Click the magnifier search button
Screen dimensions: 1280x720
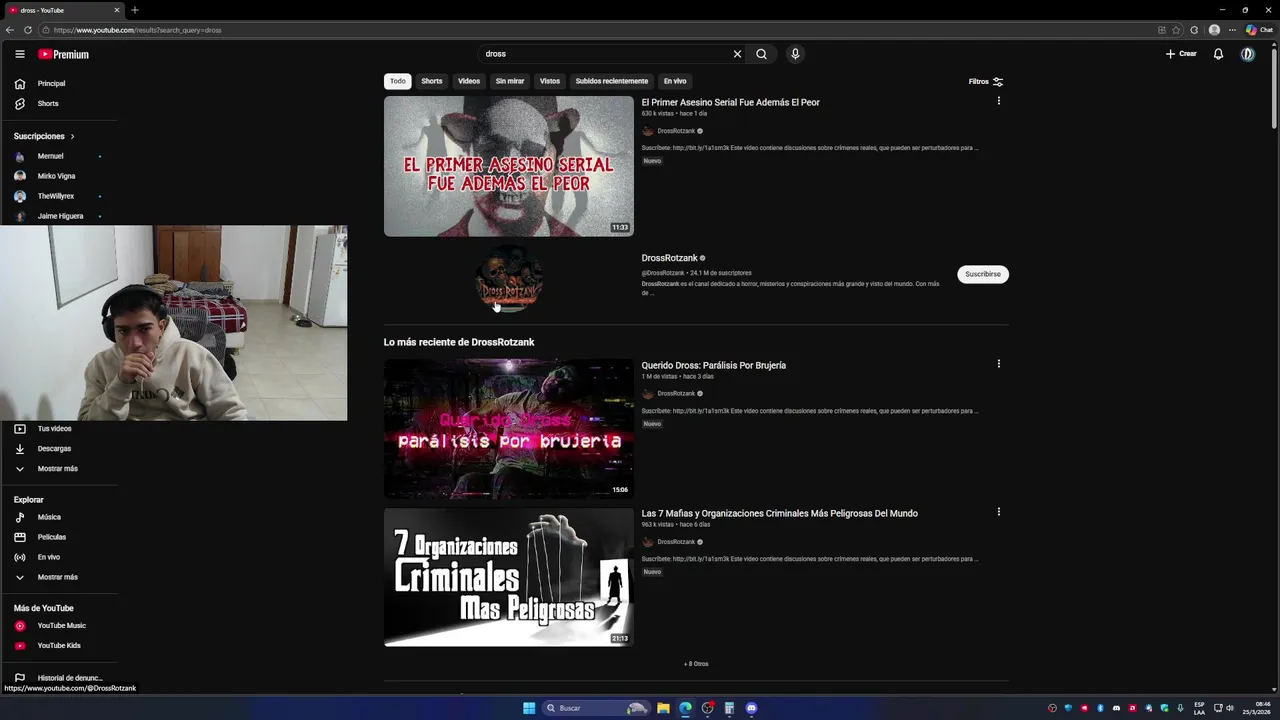761,54
